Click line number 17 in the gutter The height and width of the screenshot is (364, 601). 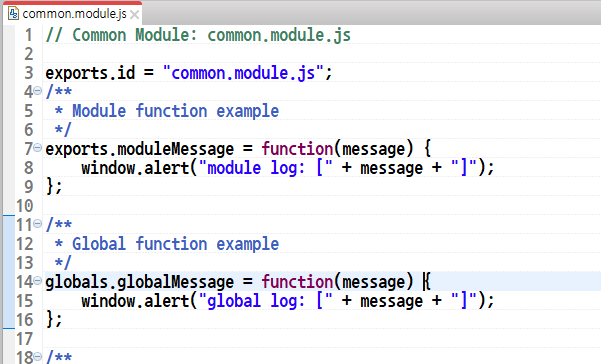pos(25,339)
